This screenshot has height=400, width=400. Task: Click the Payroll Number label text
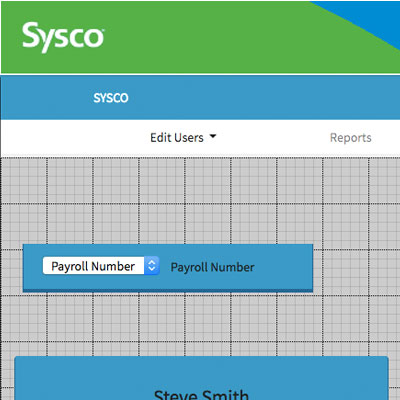coord(212,267)
